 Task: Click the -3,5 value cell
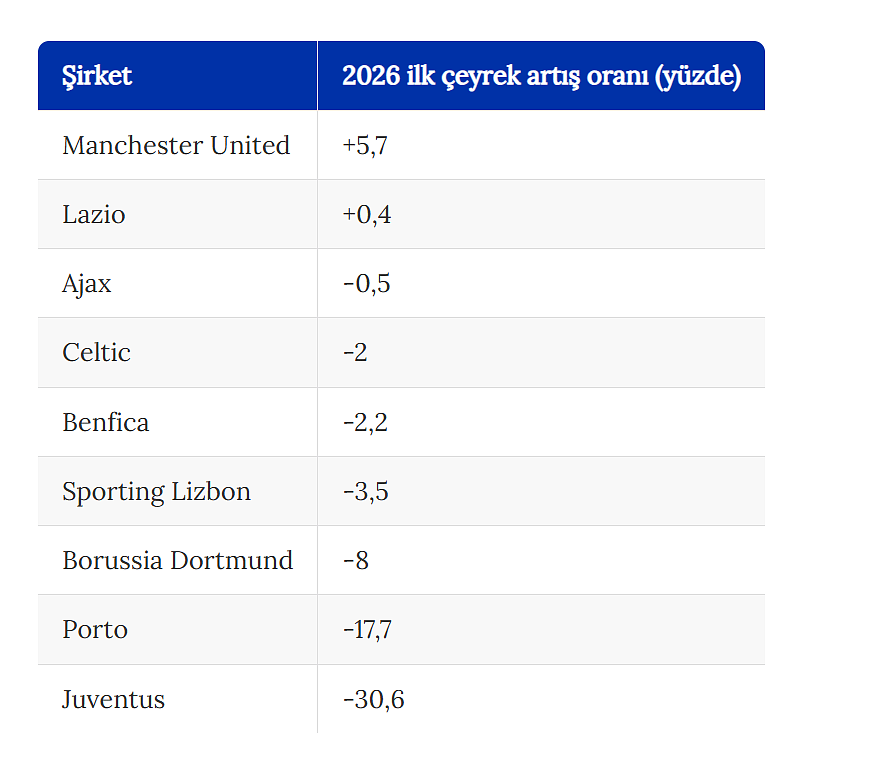[x=365, y=491]
